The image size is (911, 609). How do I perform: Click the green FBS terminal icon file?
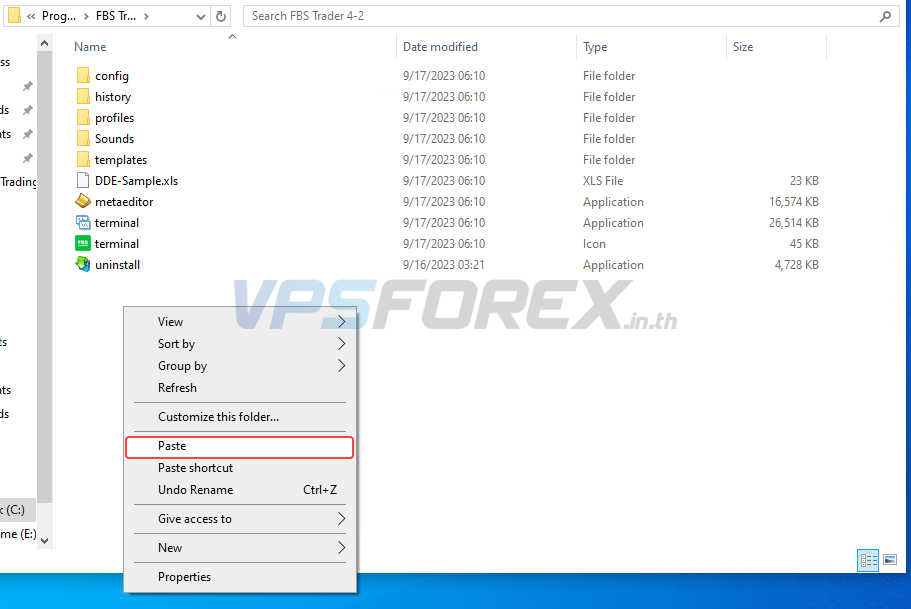(83, 244)
